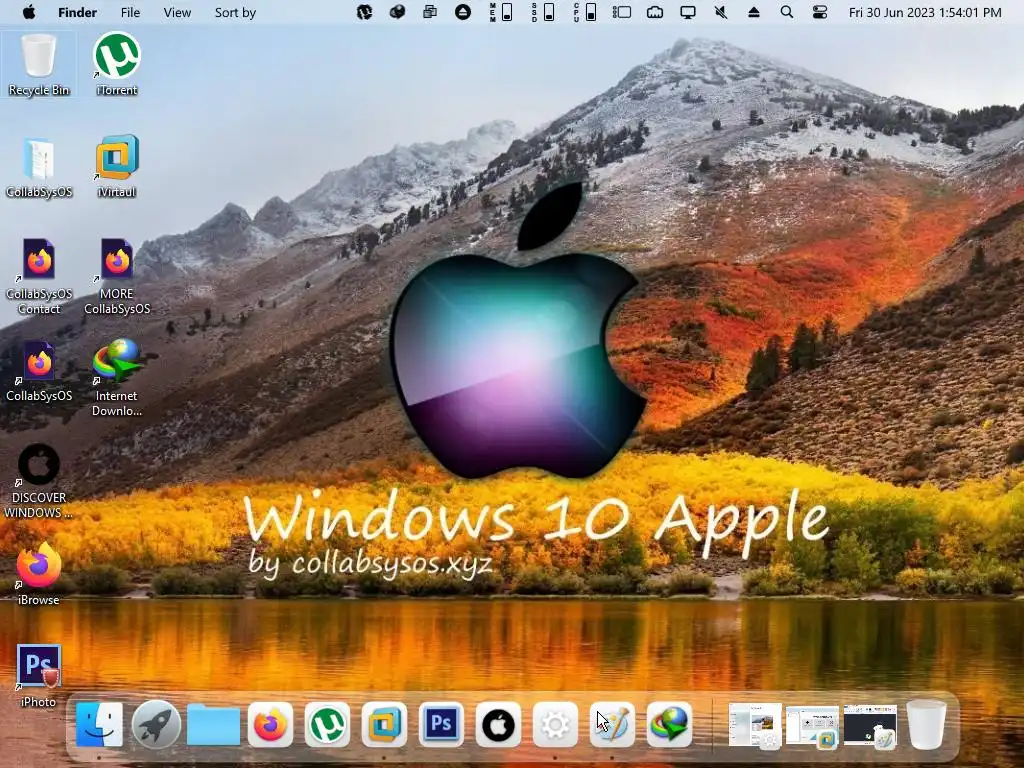Select the MORE CollabSysOS shortcut

[117, 276]
